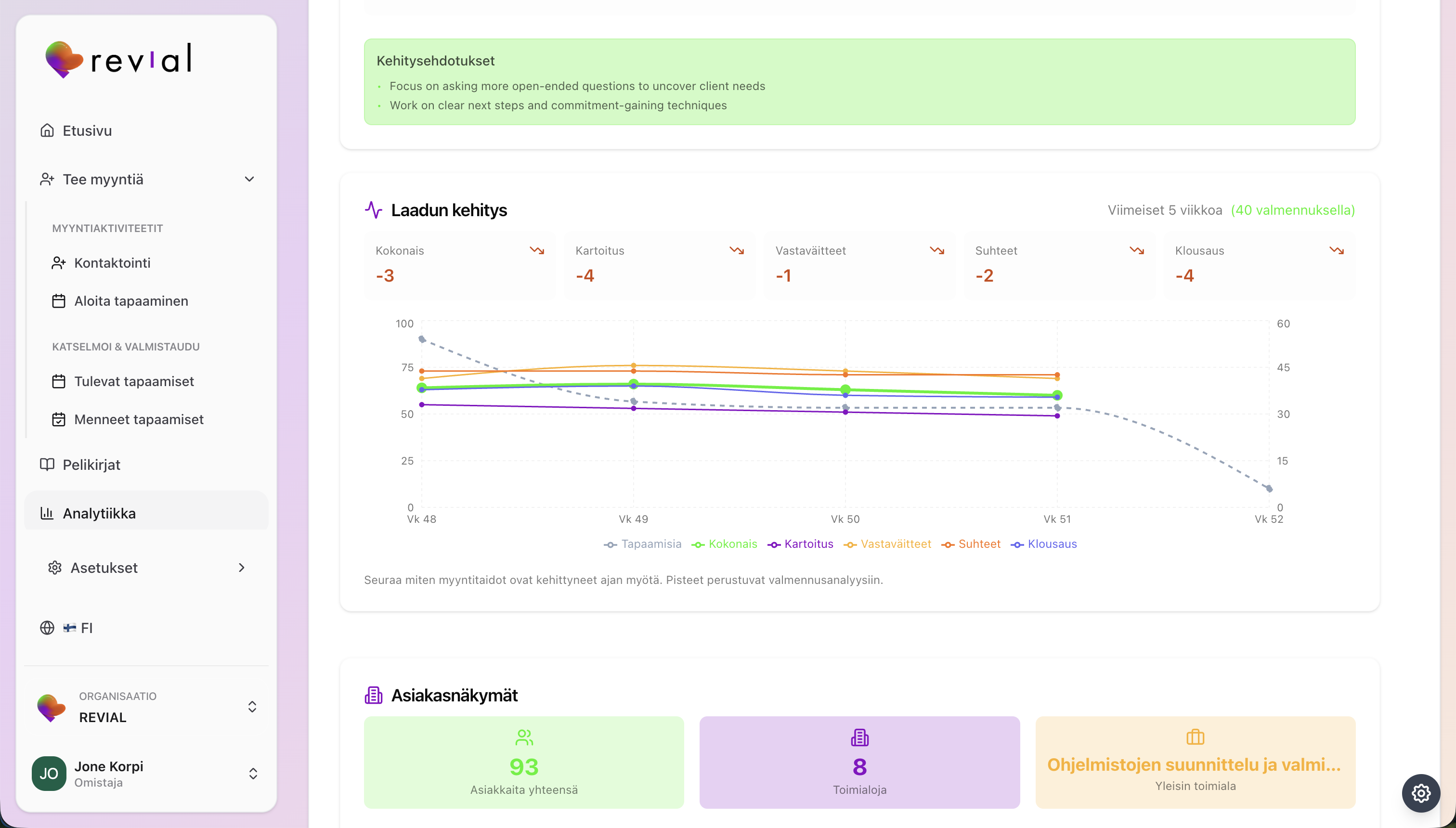Image resolution: width=1456 pixels, height=828 pixels.
Task: Click the floating settings gear button
Action: 1420,793
